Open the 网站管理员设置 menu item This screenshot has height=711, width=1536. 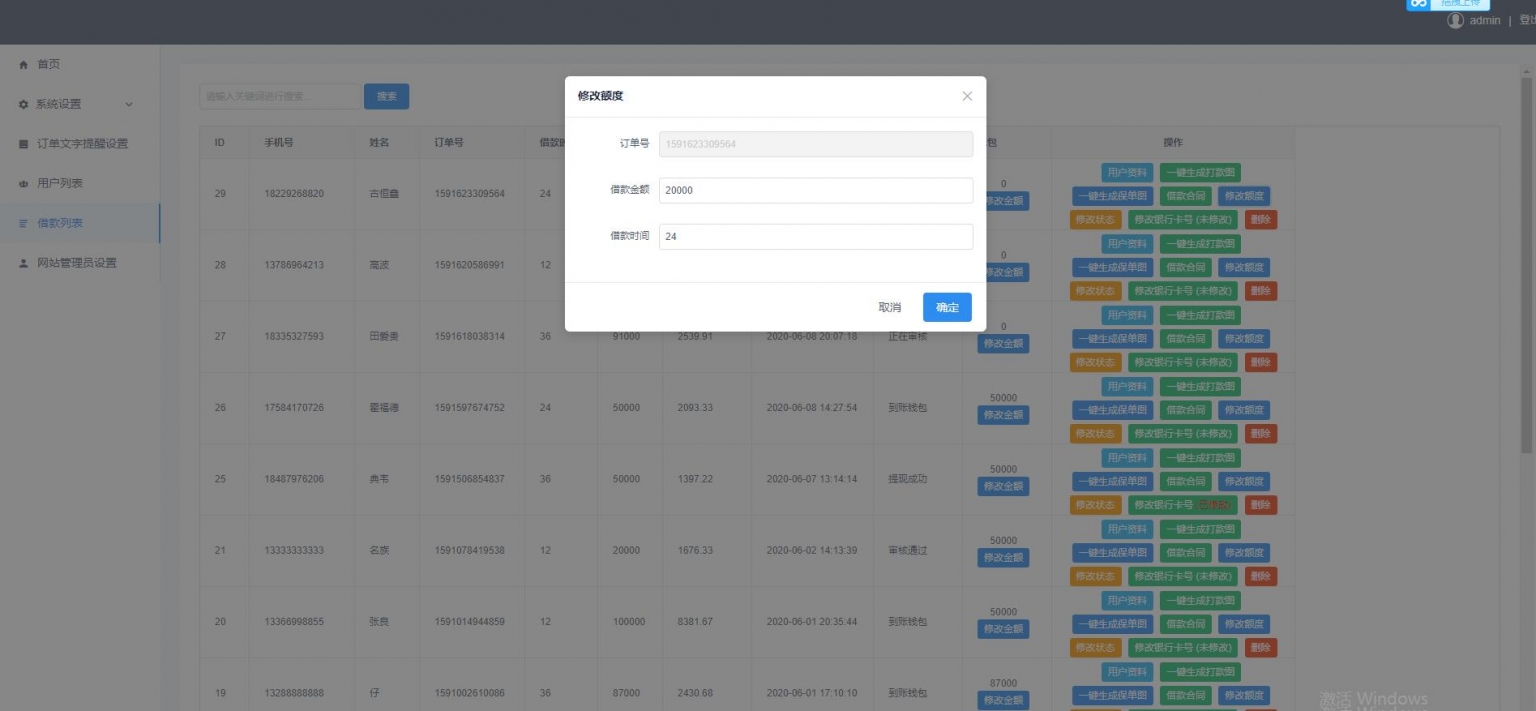point(77,263)
